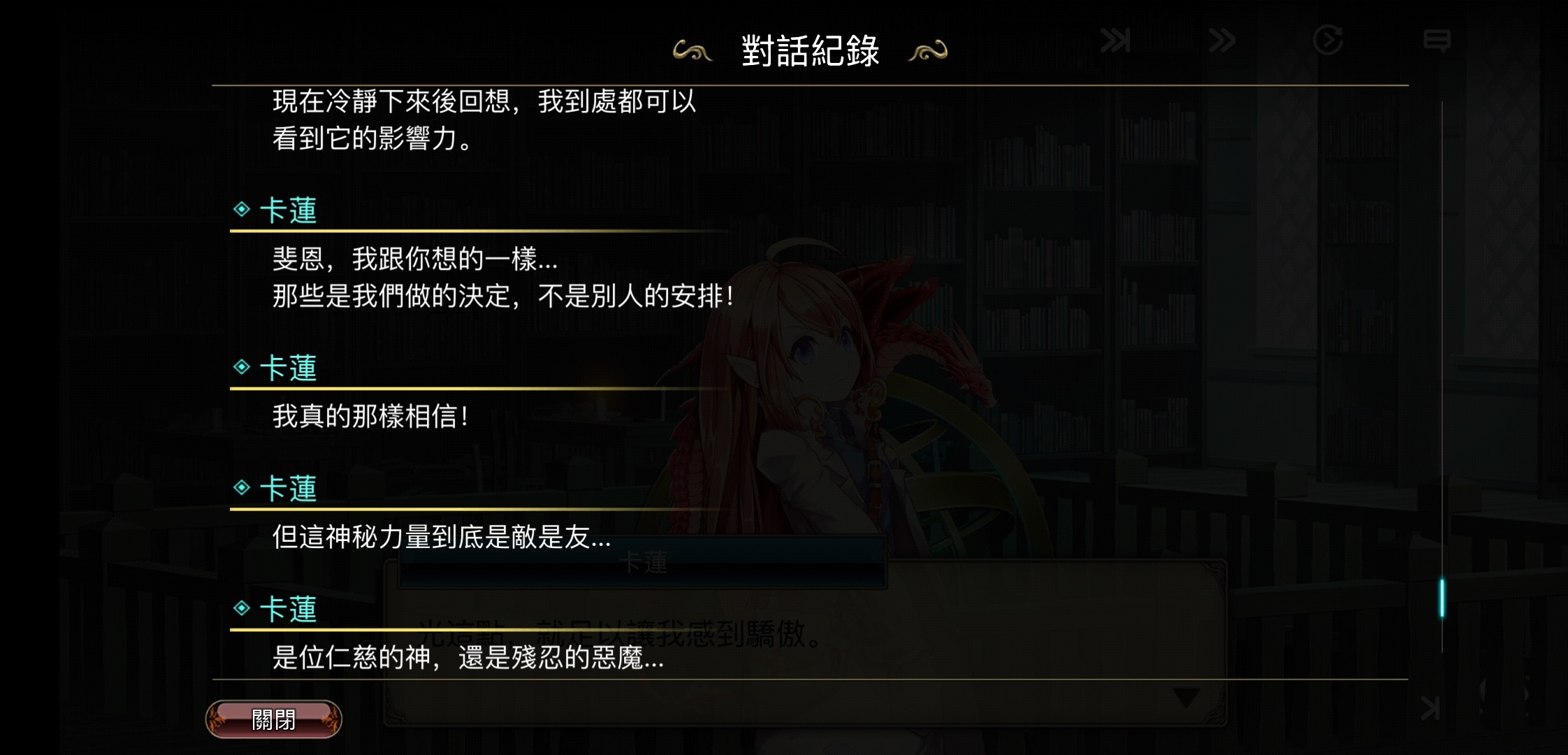Screen dimensions: 1568x755
Task: Click the 對話紀錄 title text
Action: [x=810, y=51]
